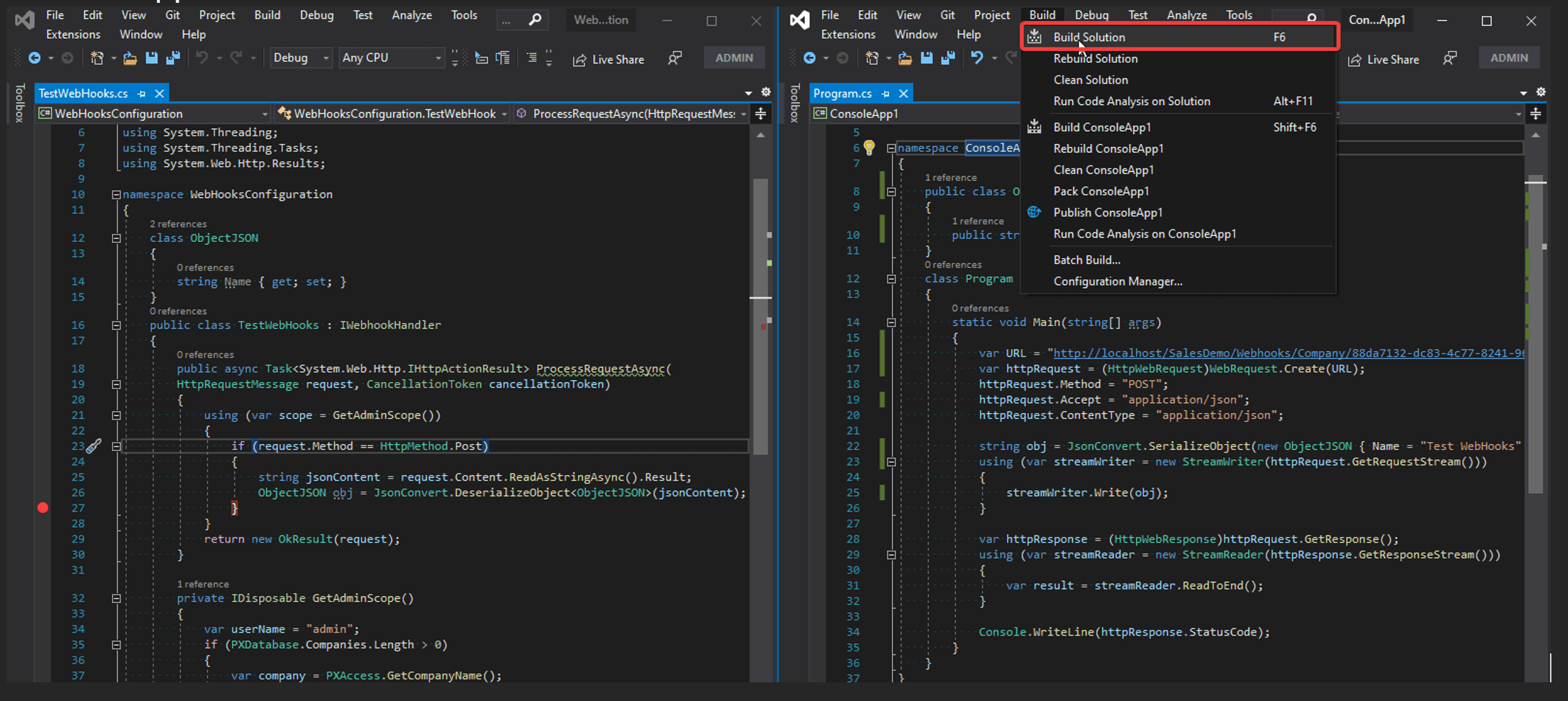The image size is (1568, 701).
Task: Open Configuration Manager... menu item
Action: pyautogui.click(x=1179, y=281)
